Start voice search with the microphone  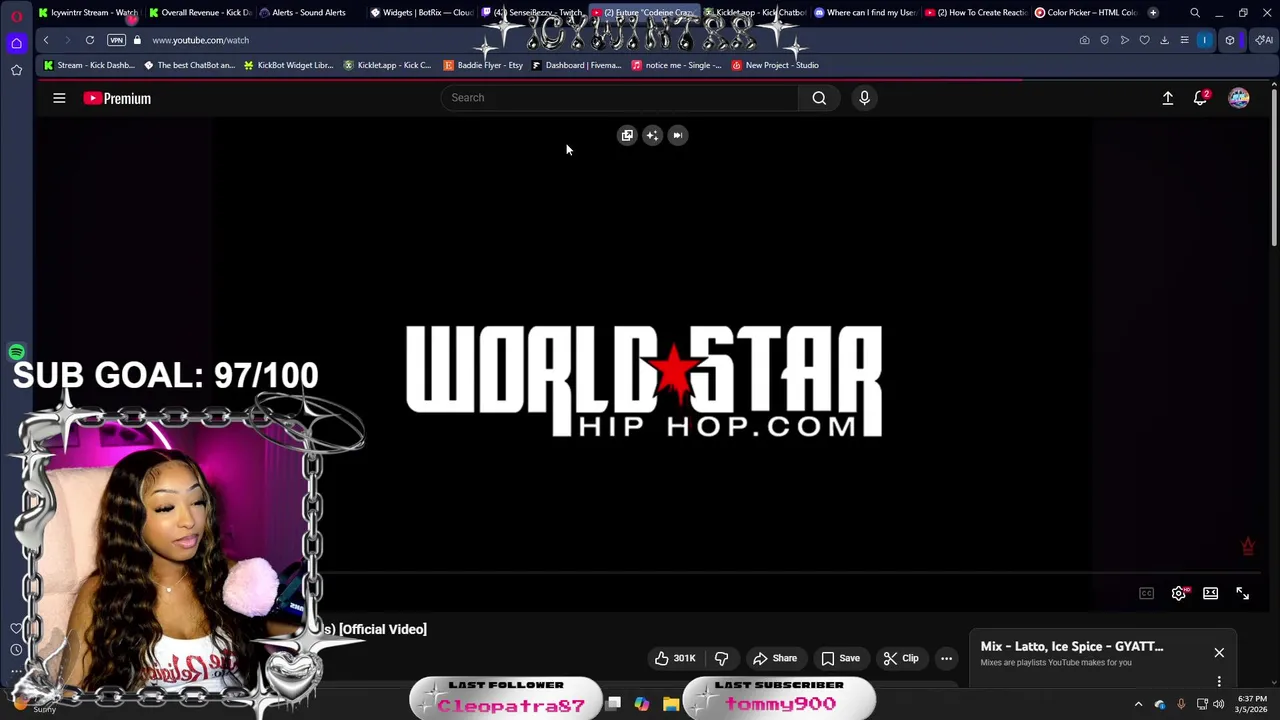(864, 98)
